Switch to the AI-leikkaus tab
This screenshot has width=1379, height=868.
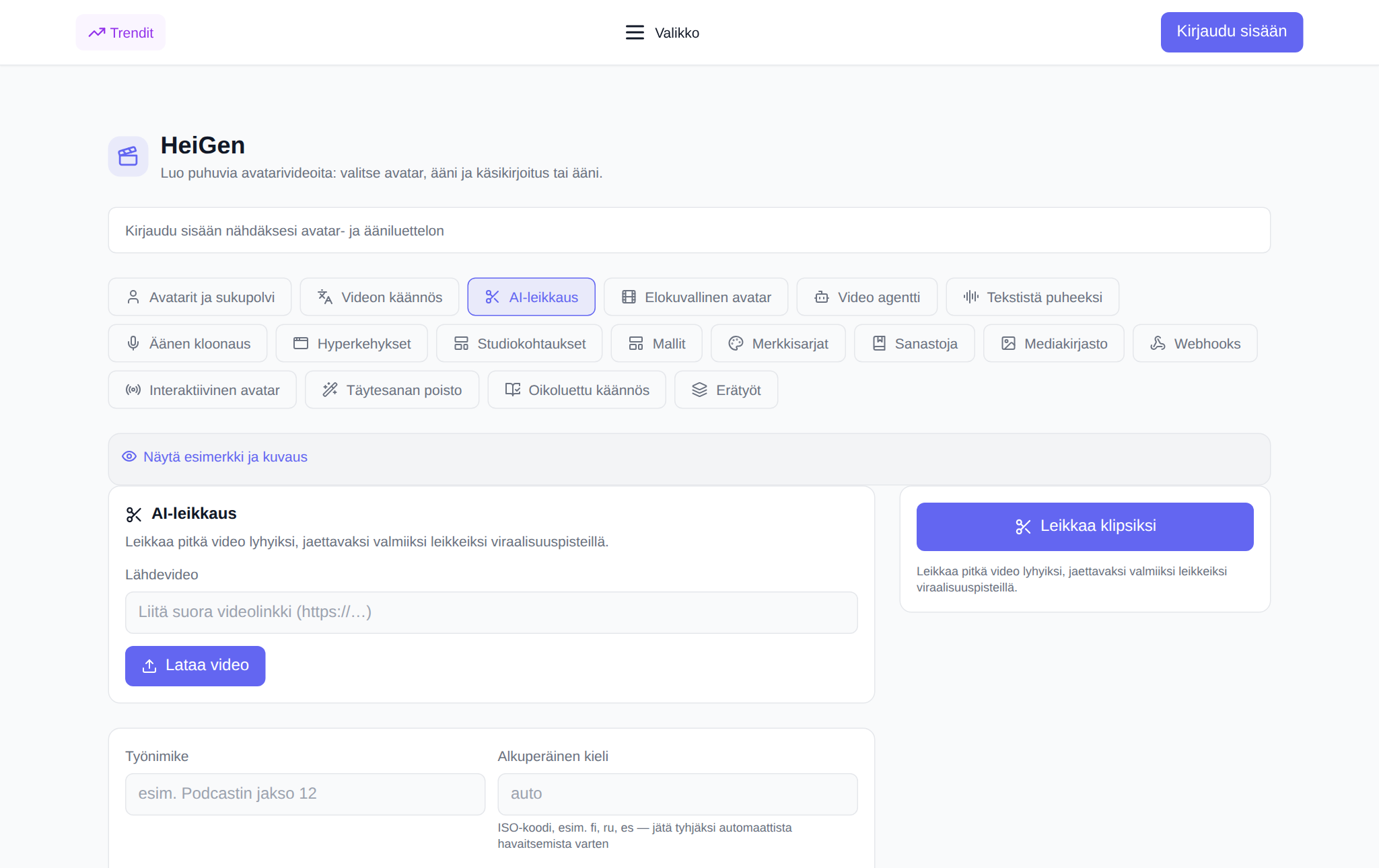(x=531, y=297)
